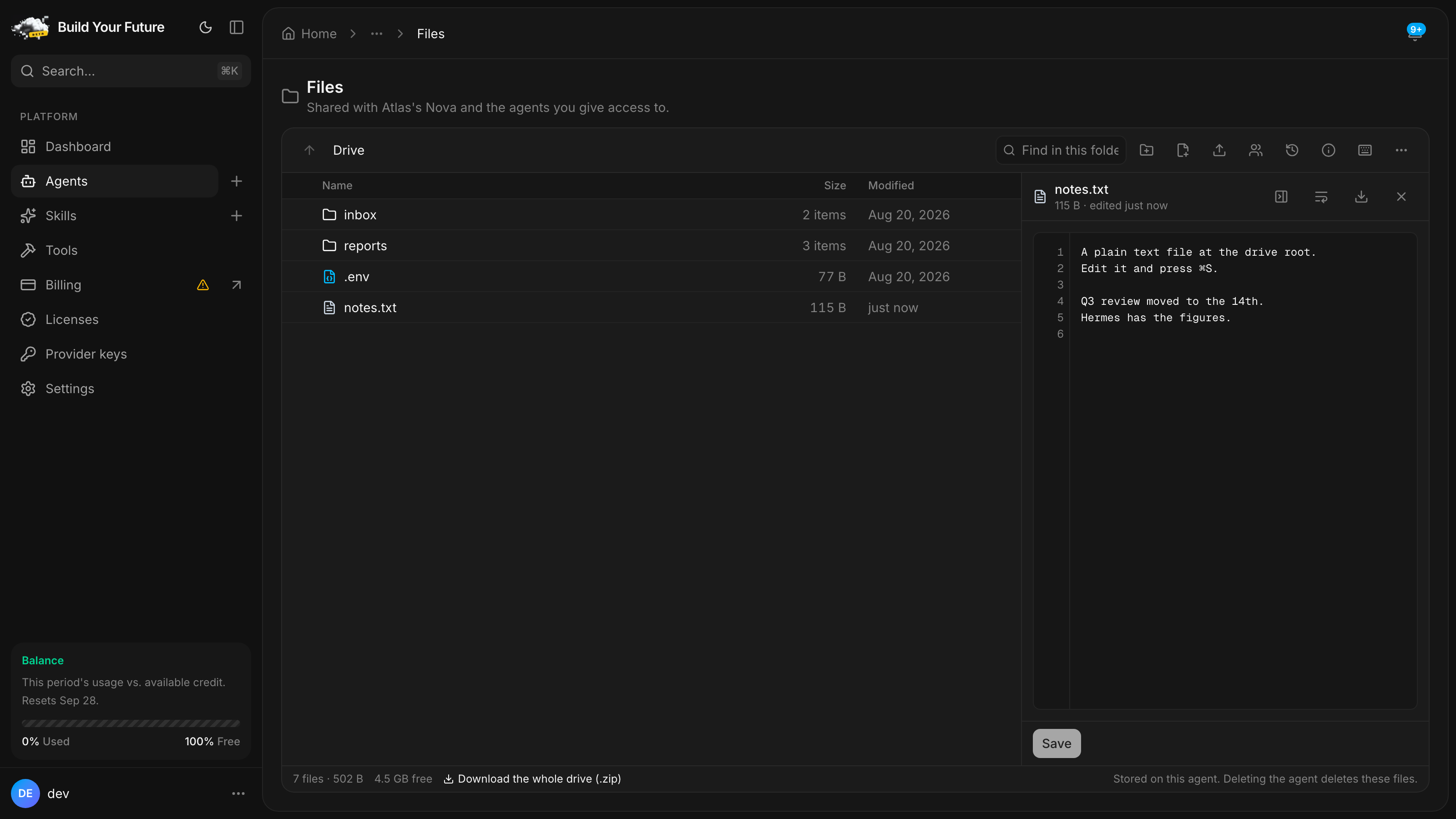
Task: Click the DE user avatar
Action: coord(25,794)
